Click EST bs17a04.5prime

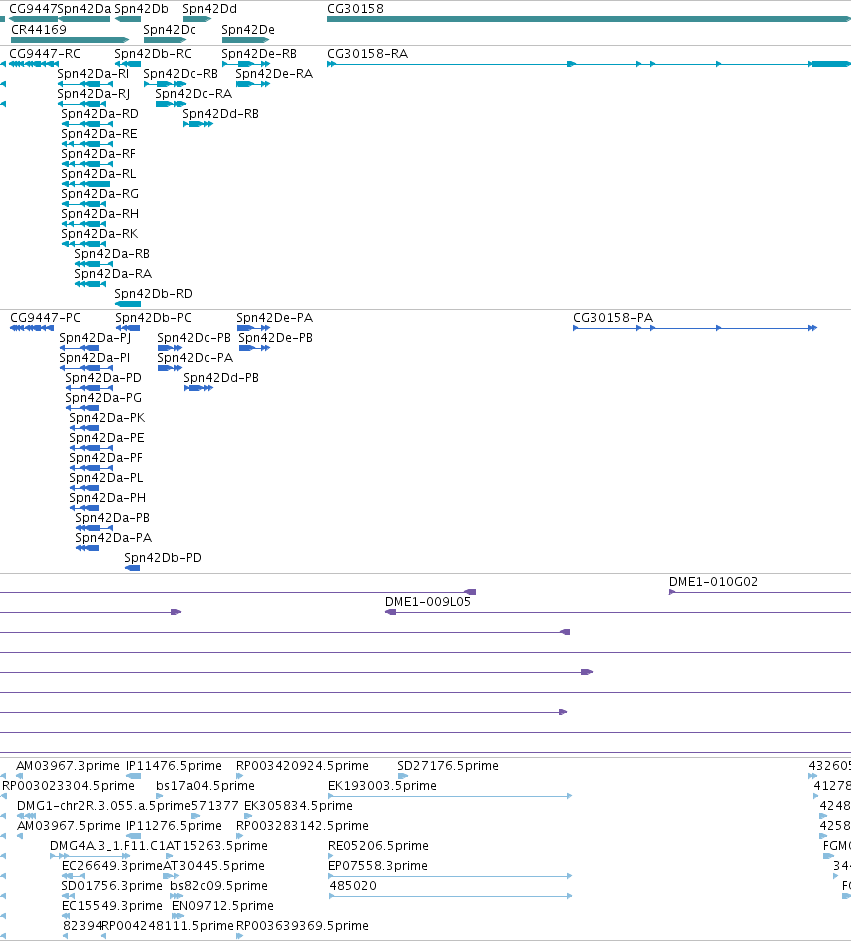point(205,786)
